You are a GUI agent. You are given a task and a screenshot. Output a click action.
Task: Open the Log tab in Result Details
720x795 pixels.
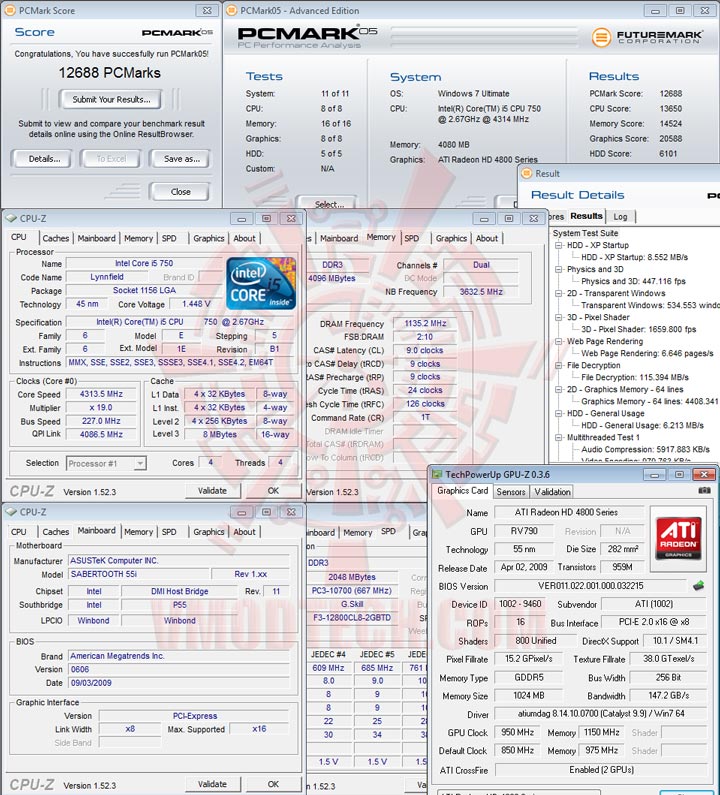click(620, 217)
